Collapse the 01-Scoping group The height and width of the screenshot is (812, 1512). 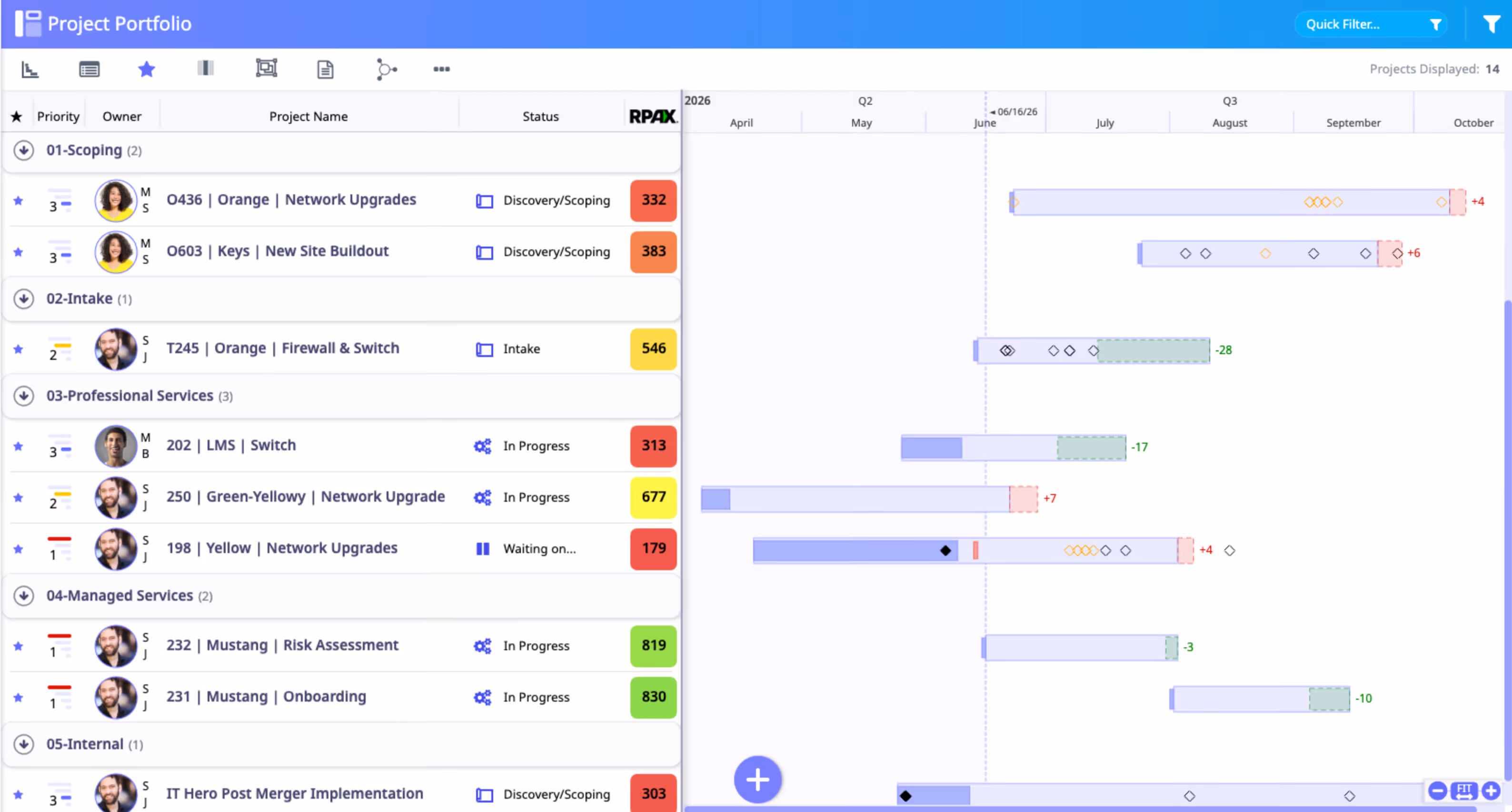pos(23,150)
